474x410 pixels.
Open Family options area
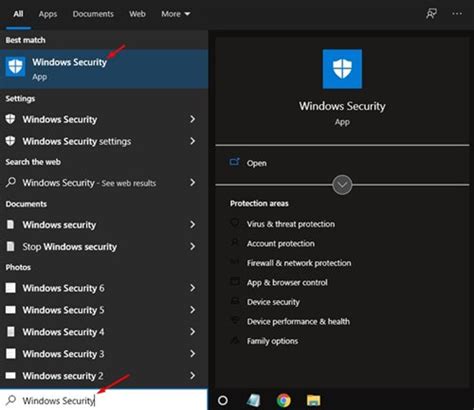pyautogui.click(x=272, y=341)
